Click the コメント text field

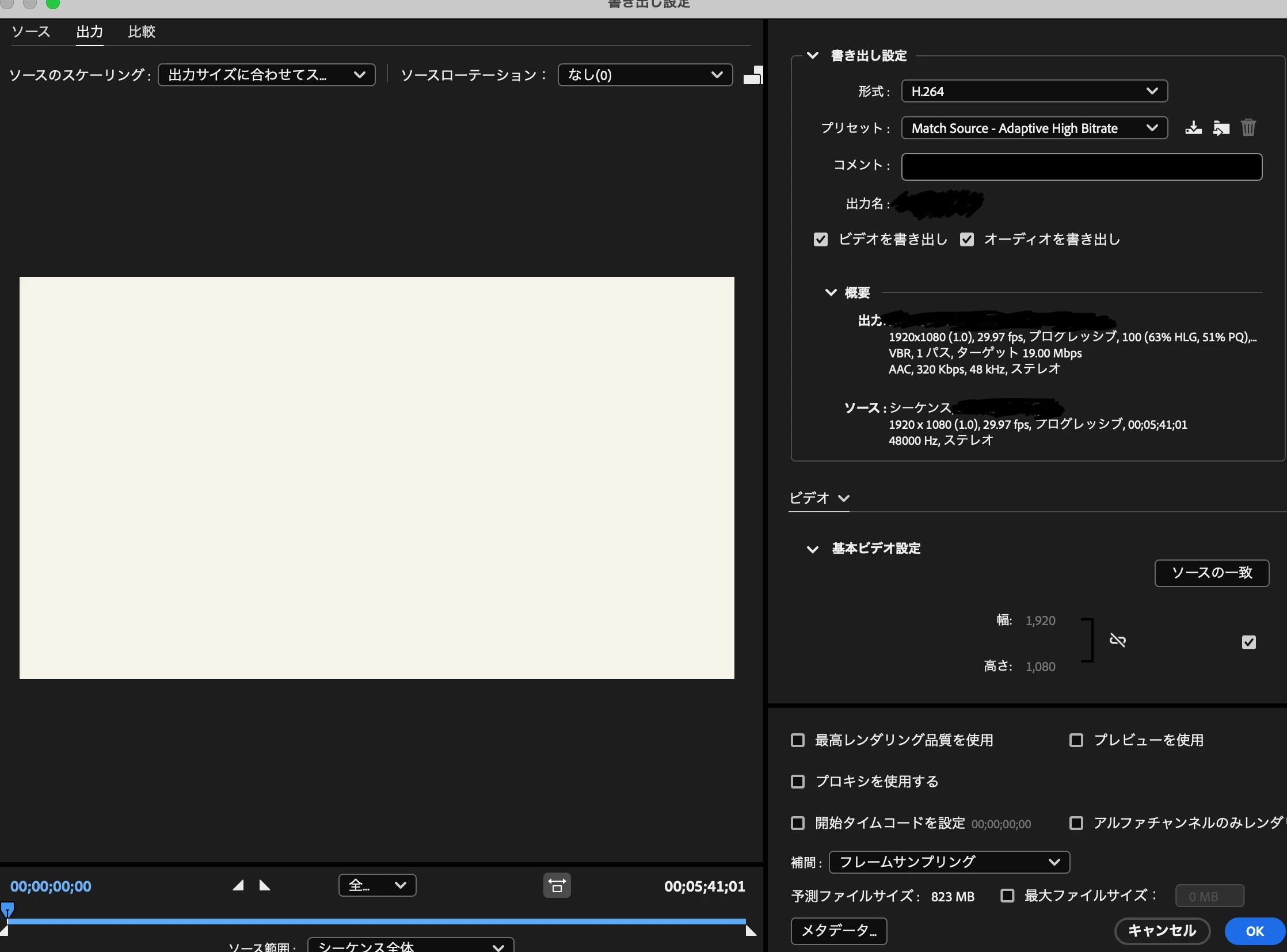tap(1082, 166)
